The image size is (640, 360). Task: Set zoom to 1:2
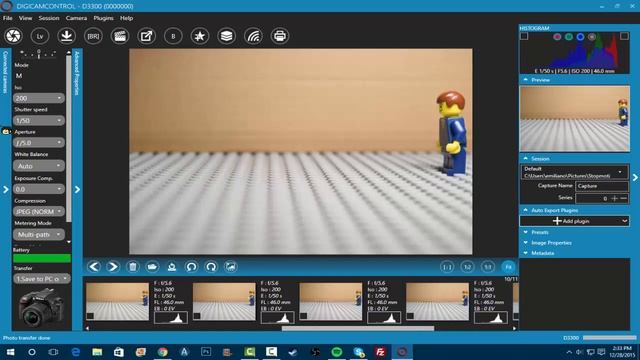467,267
